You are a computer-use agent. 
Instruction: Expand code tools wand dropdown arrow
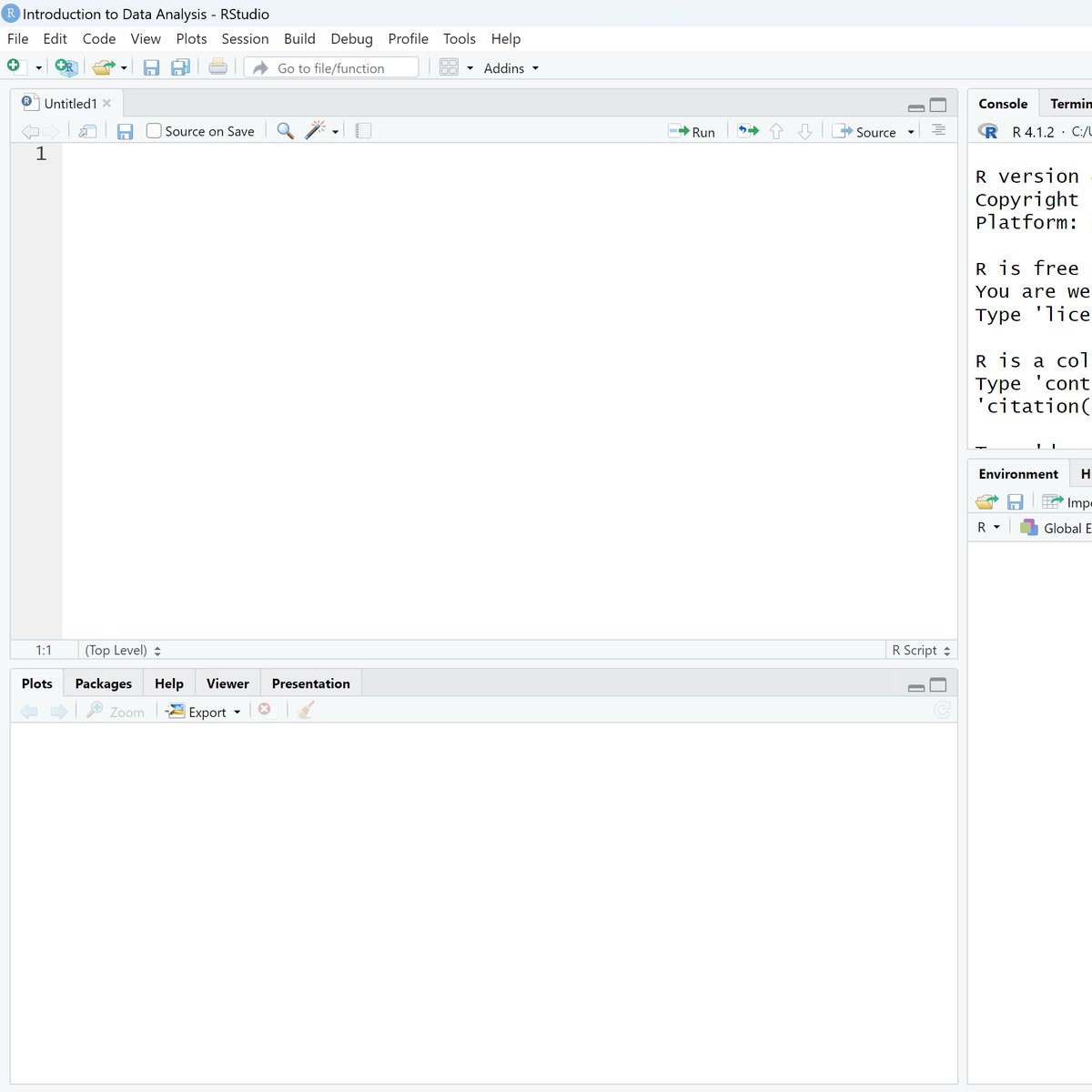[335, 133]
